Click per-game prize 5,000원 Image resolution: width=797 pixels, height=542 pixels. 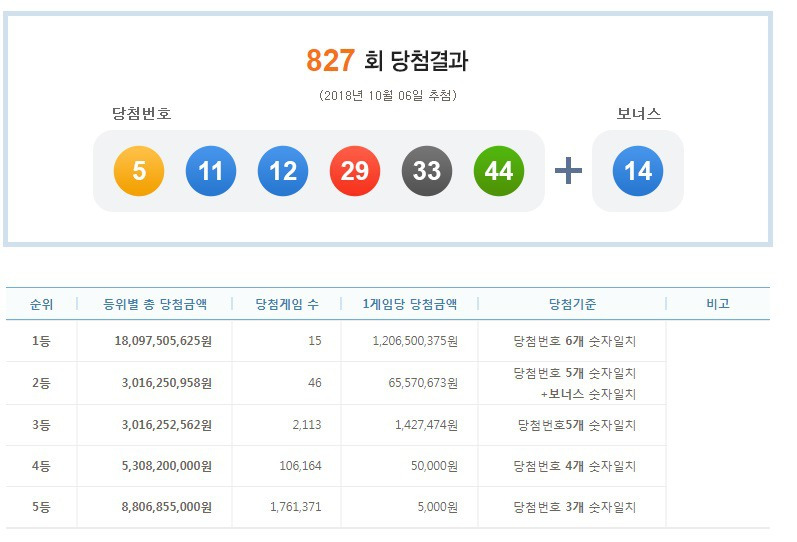tap(438, 507)
